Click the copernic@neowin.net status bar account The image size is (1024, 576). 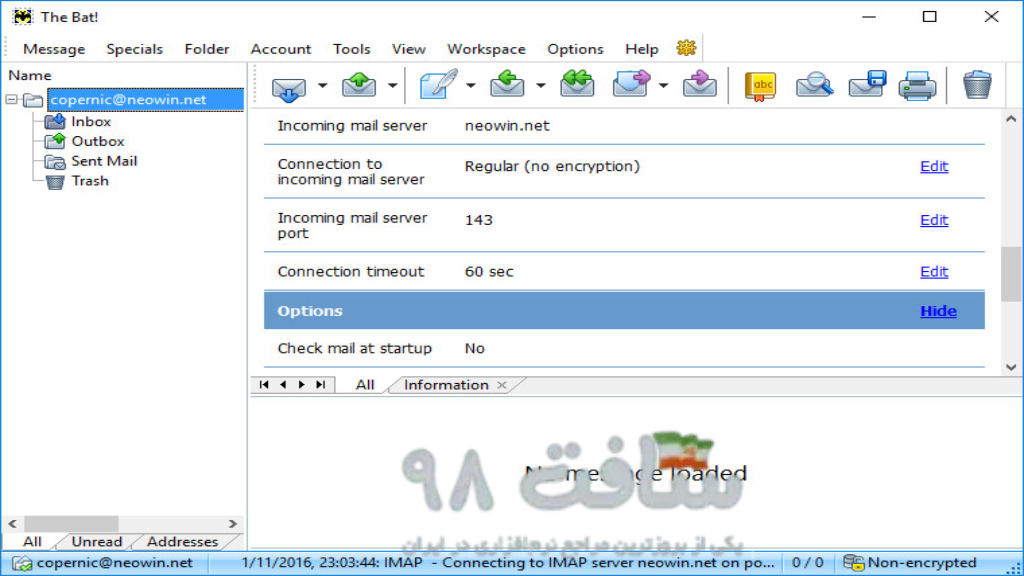point(103,563)
